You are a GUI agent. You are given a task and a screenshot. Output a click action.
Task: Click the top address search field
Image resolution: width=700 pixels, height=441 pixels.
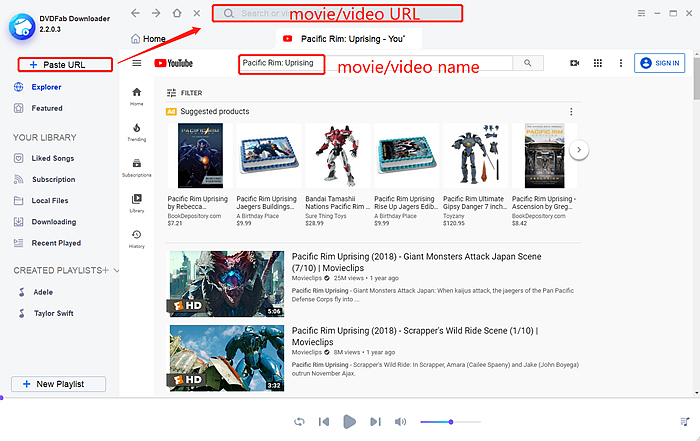click(x=338, y=13)
